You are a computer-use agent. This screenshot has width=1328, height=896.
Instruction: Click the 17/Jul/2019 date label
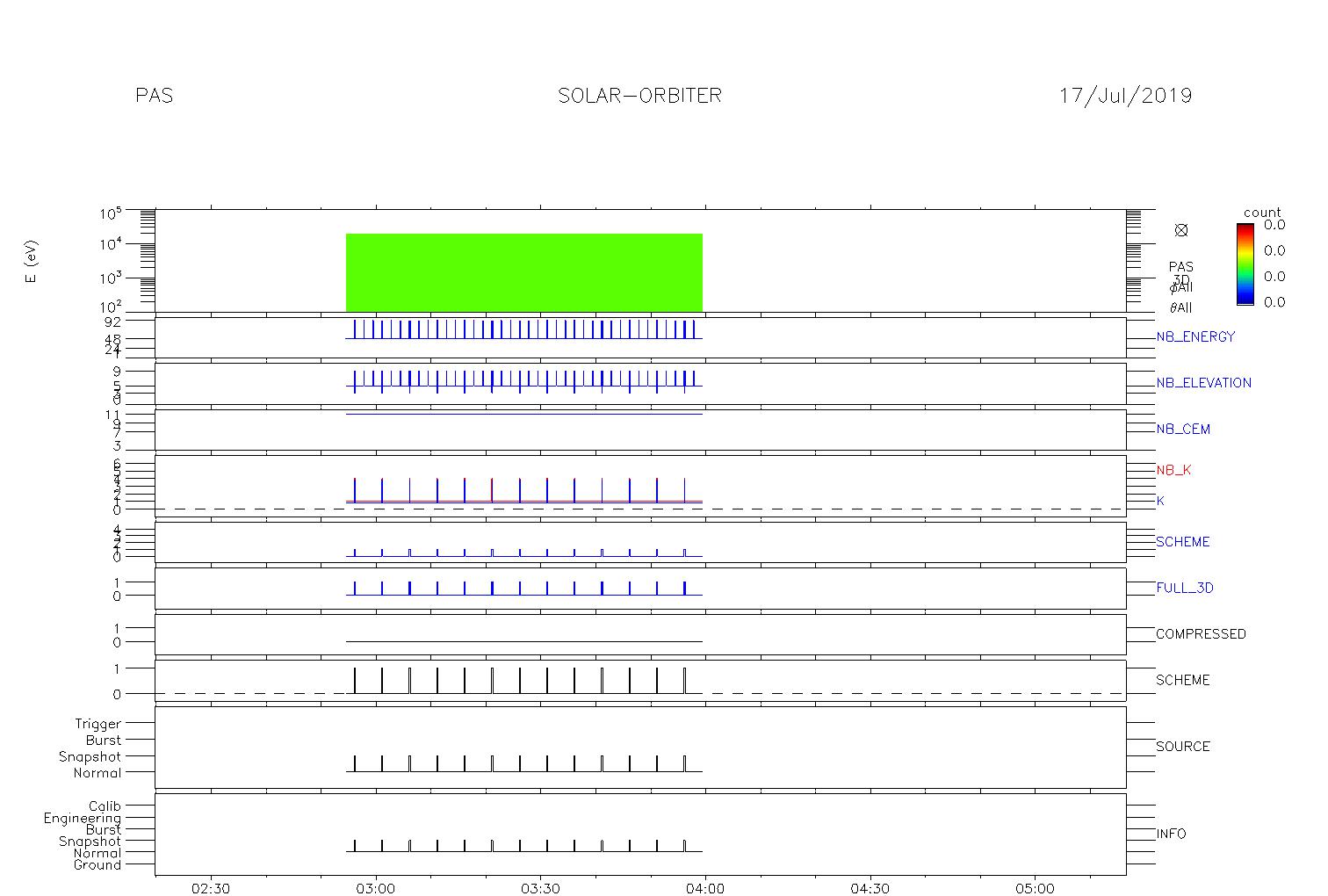tap(1125, 96)
